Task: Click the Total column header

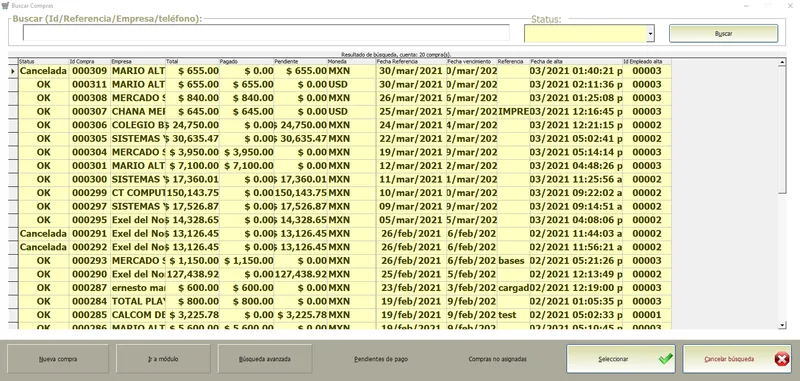Action: [192, 61]
